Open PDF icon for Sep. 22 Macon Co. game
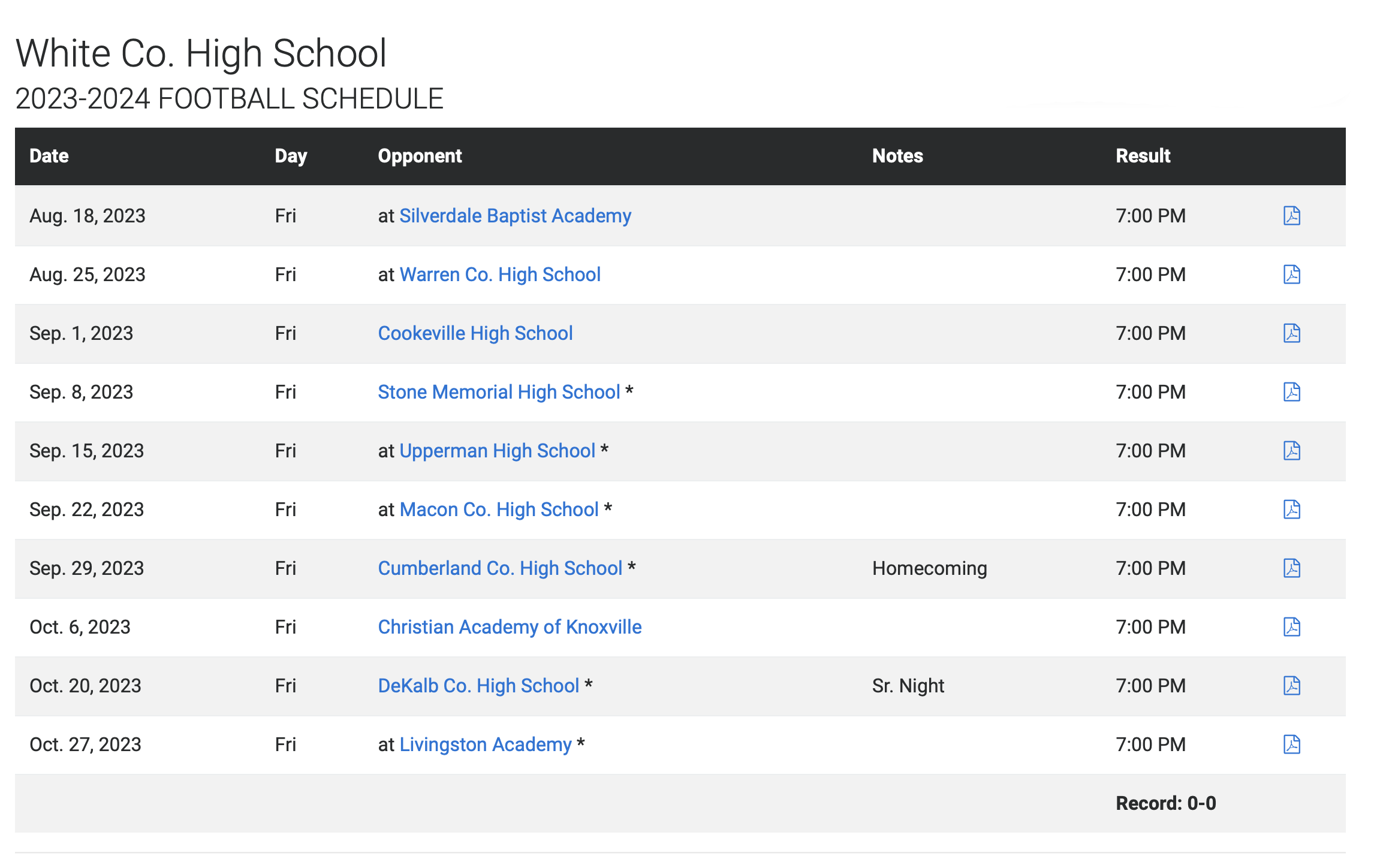The image size is (1374, 868). tap(1292, 510)
